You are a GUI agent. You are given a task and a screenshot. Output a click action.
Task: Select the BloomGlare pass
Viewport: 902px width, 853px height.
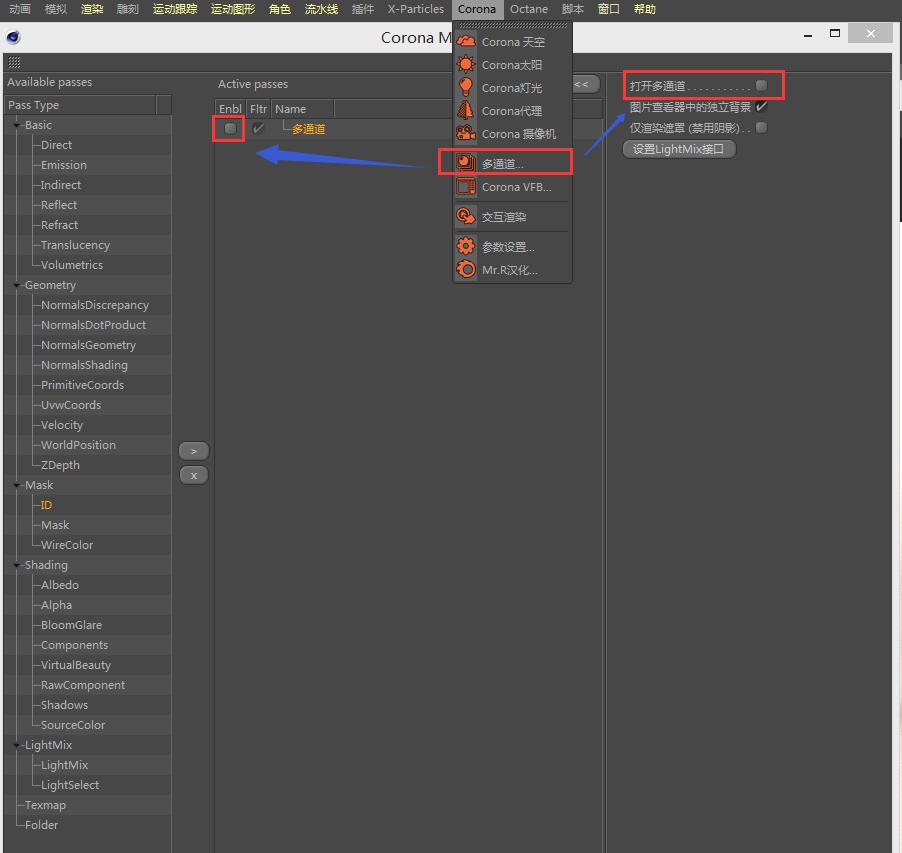pyautogui.click(x=71, y=625)
